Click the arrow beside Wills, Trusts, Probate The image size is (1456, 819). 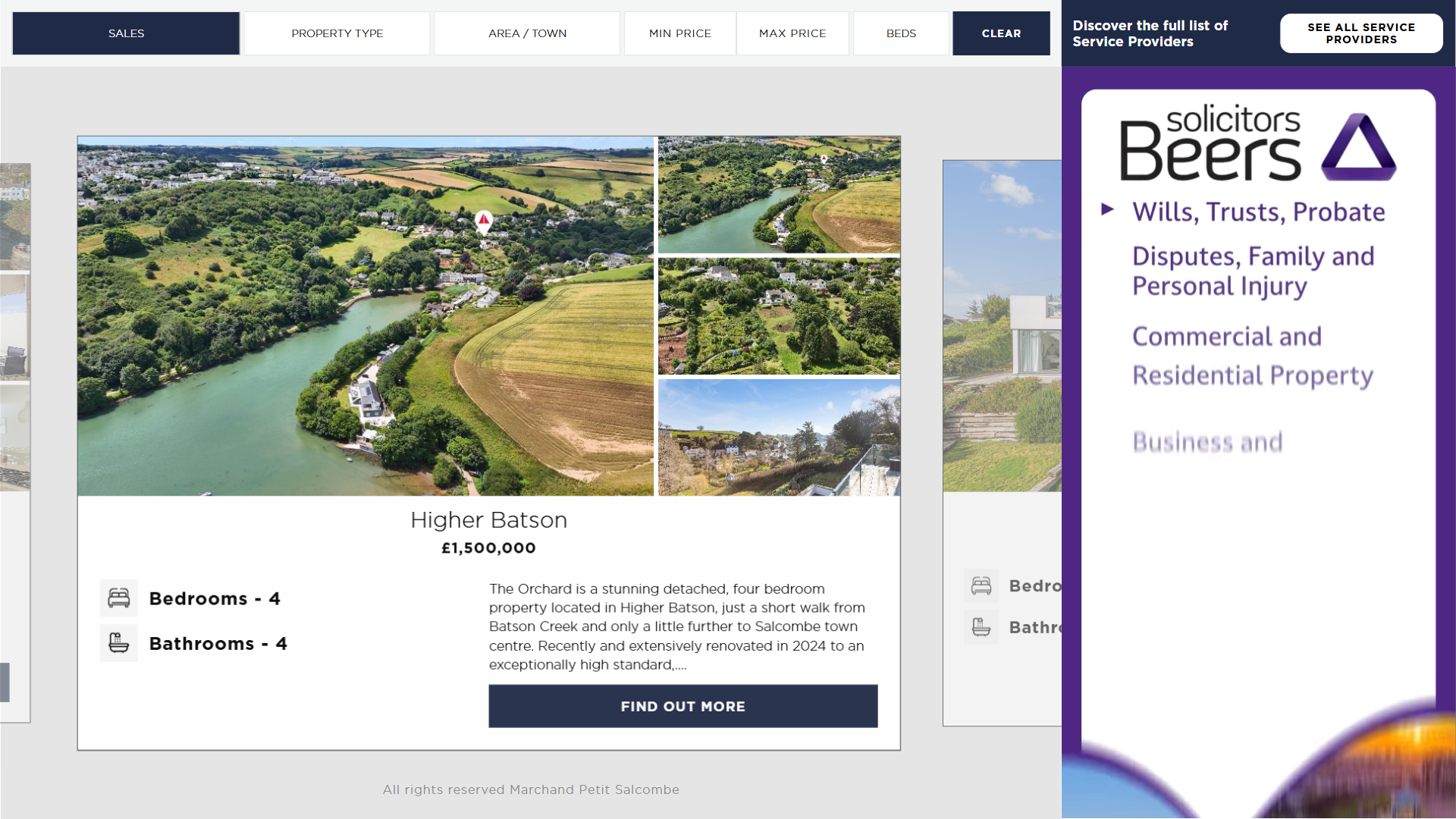tap(1108, 209)
